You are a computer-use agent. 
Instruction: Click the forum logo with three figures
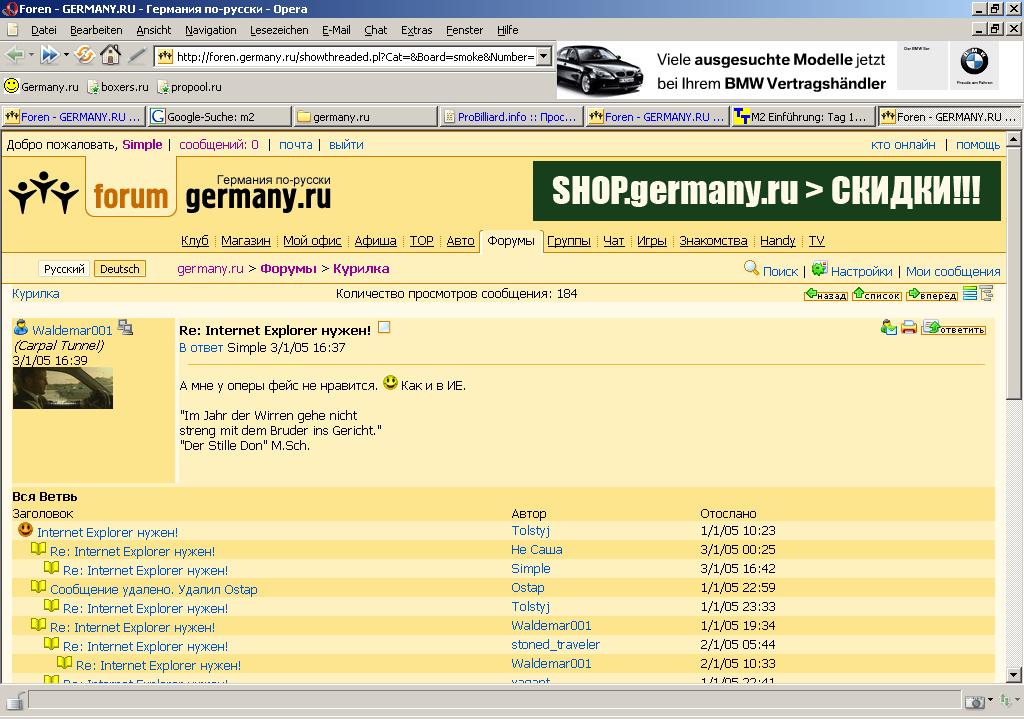pos(44,193)
